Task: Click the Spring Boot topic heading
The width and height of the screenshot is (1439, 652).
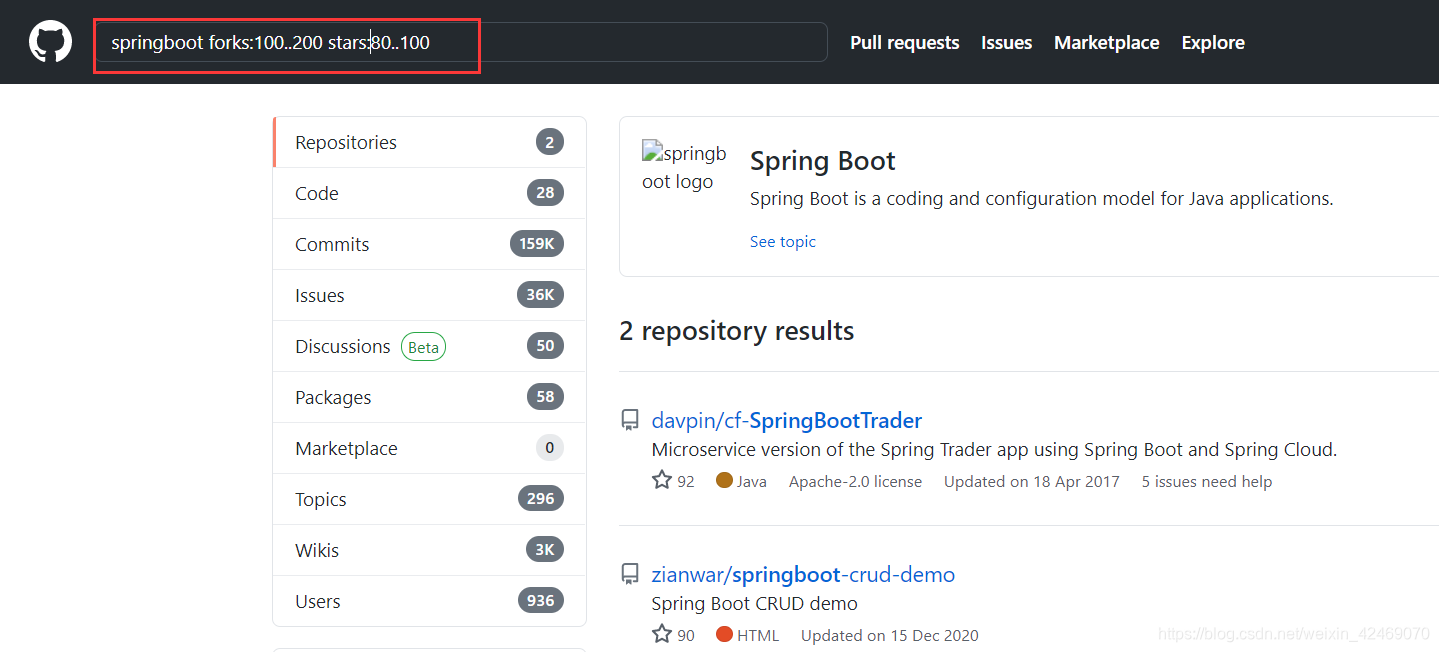Action: click(822, 161)
